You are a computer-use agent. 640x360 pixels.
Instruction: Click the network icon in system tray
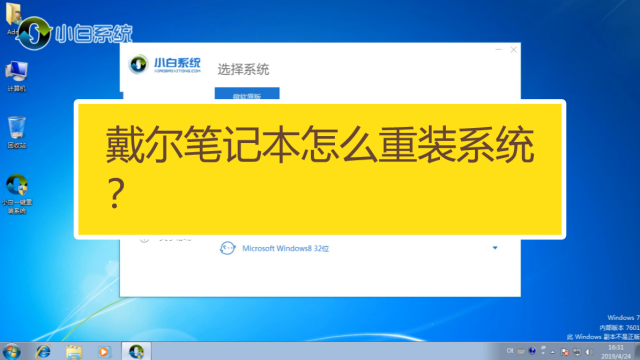577,352
